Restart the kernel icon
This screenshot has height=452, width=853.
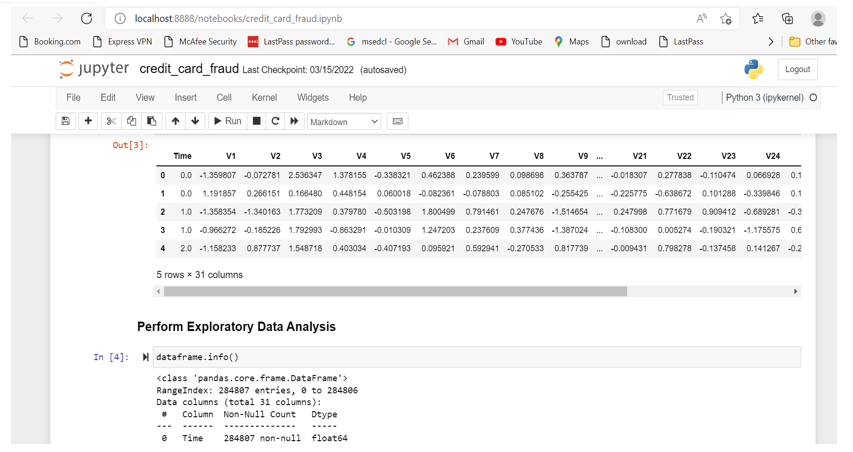[x=275, y=121]
